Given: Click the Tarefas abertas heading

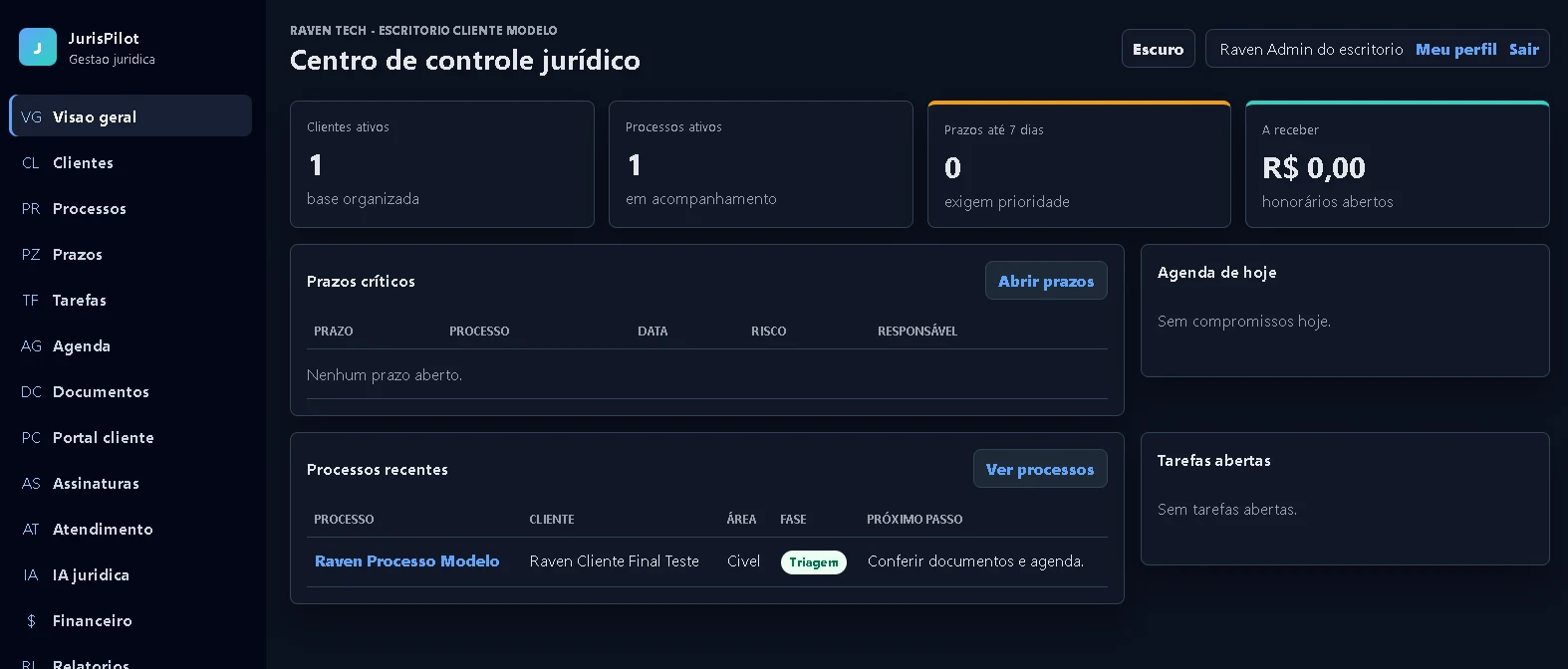Looking at the screenshot, I should 1213,460.
